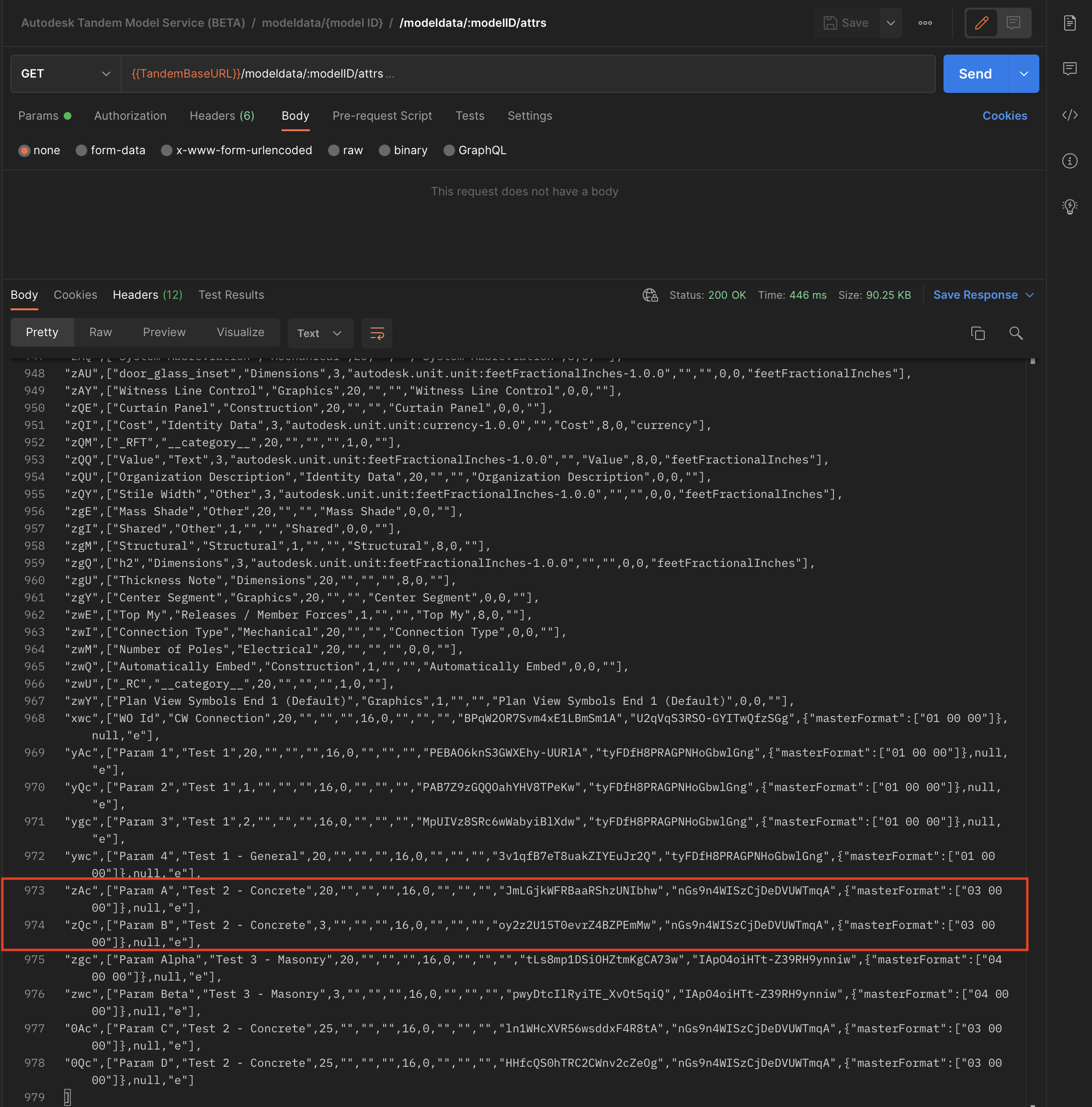Select the GraphQL body type
Image resolution: width=1092 pixels, height=1107 pixels.
[x=475, y=150]
